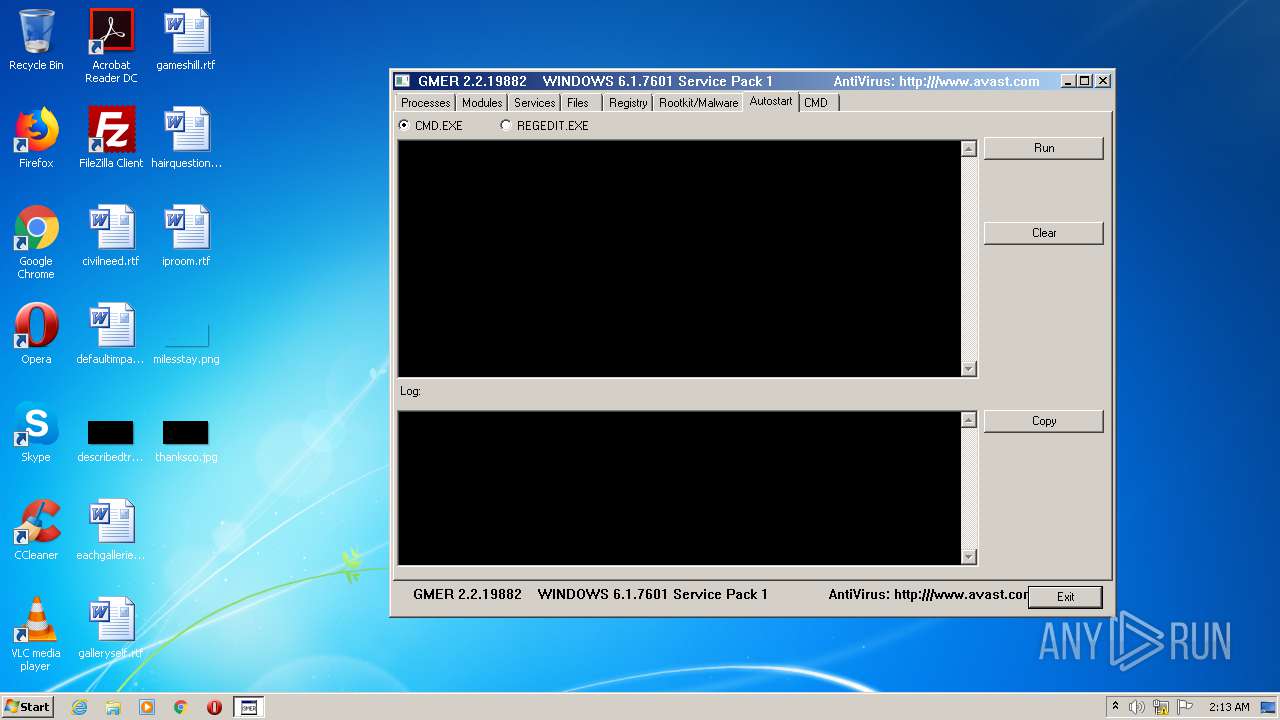1280x720 pixels.
Task: Open the Recycle Bin desktop icon
Action: coord(36,40)
